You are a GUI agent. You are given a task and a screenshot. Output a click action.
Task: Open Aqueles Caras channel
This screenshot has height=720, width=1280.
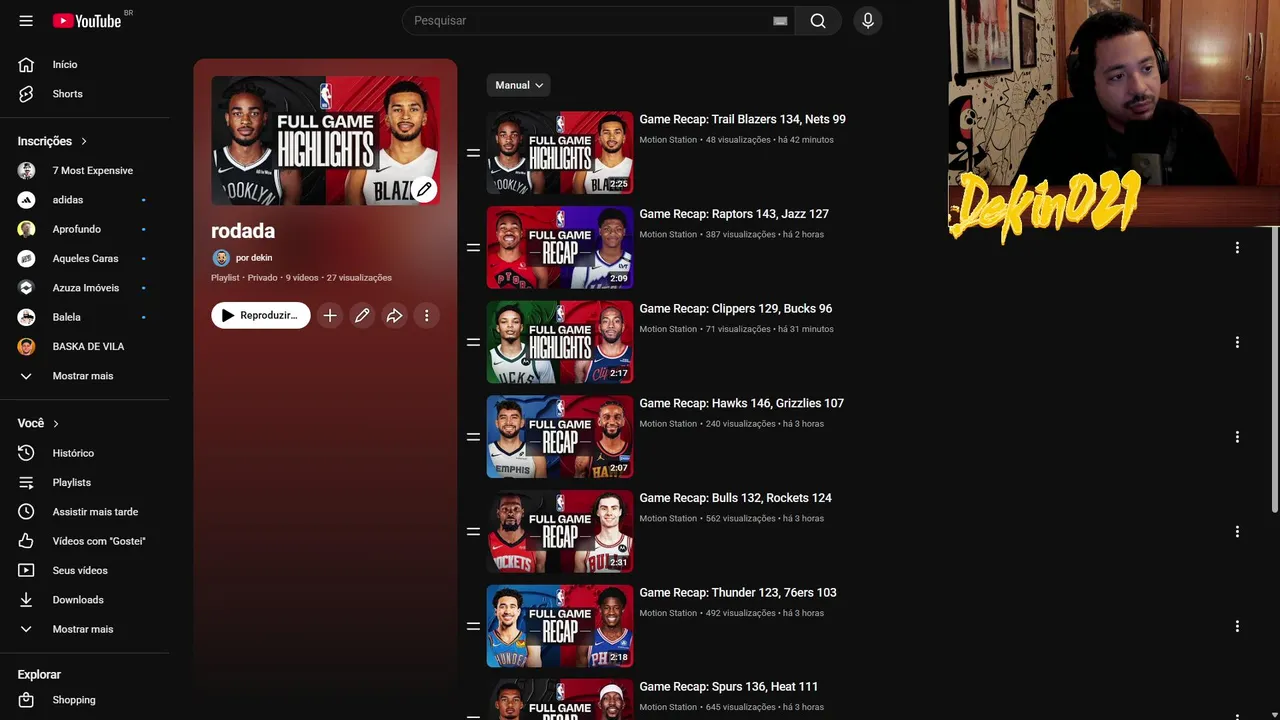pyautogui.click(x=85, y=258)
